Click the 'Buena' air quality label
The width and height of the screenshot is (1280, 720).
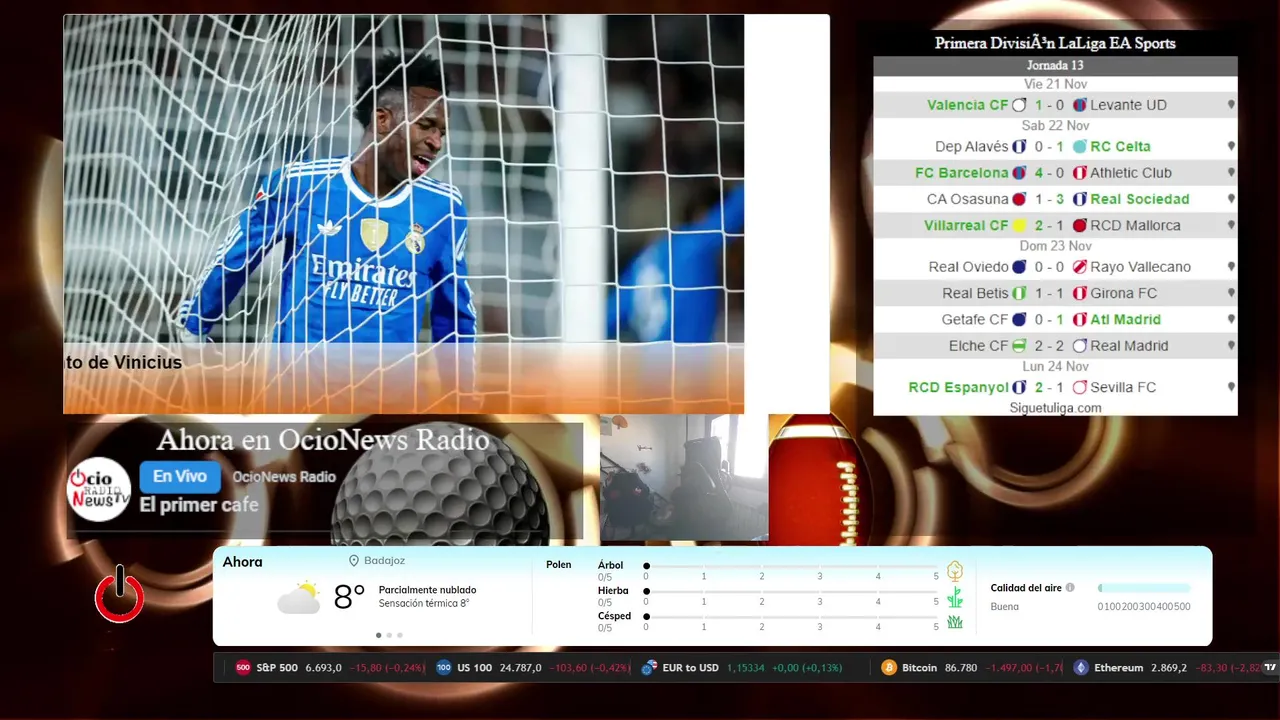(1004, 607)
